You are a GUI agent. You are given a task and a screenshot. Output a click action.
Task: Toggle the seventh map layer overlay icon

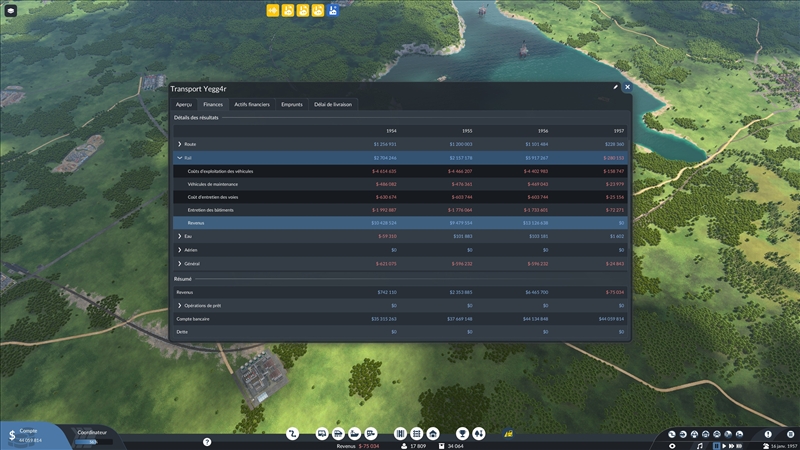coord(739,434)
